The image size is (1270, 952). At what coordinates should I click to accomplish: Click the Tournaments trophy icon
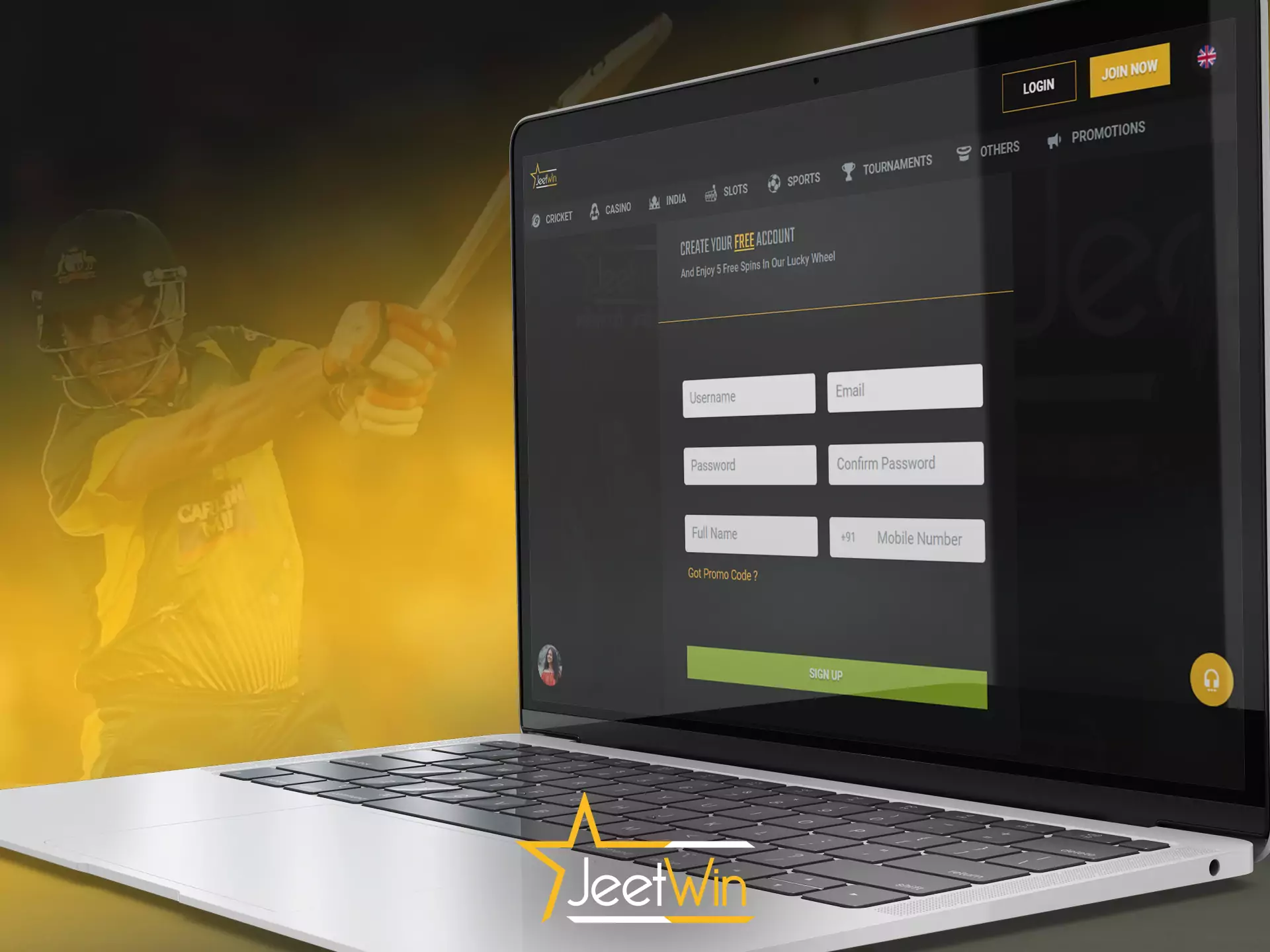pyautogui.click(x=843, y=172)
